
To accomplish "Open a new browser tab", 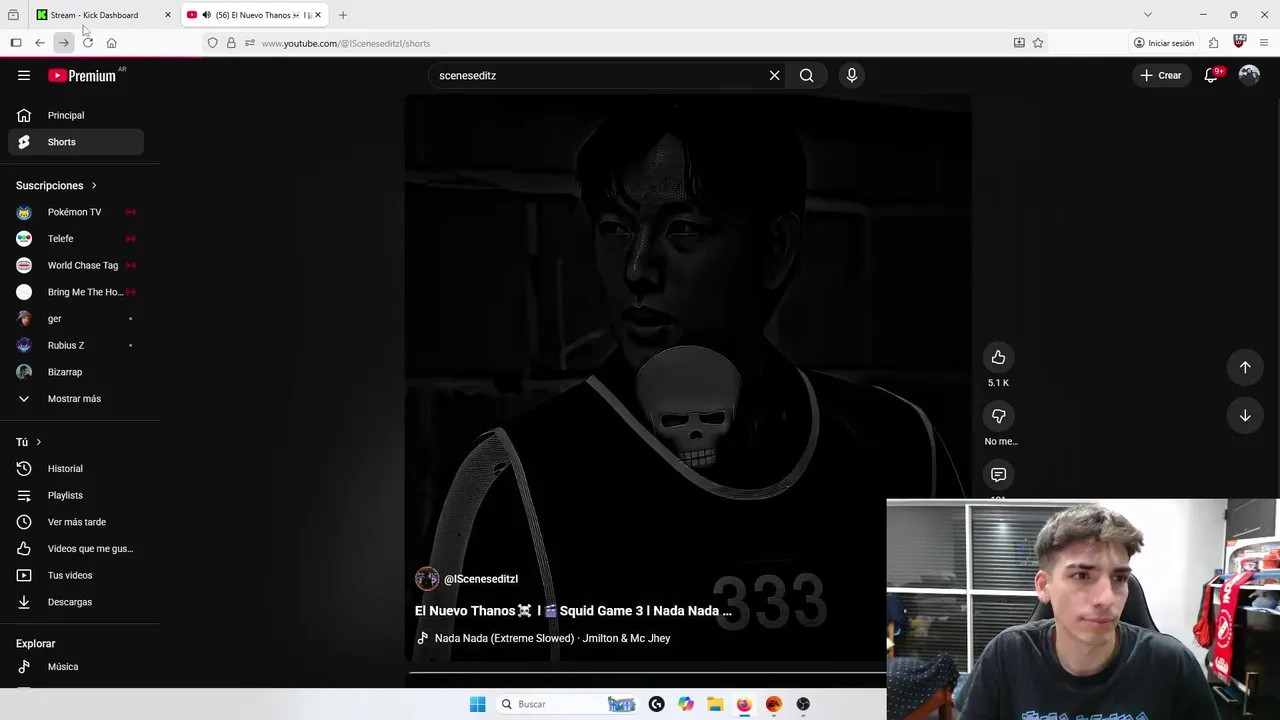I will tap(343, 15).
